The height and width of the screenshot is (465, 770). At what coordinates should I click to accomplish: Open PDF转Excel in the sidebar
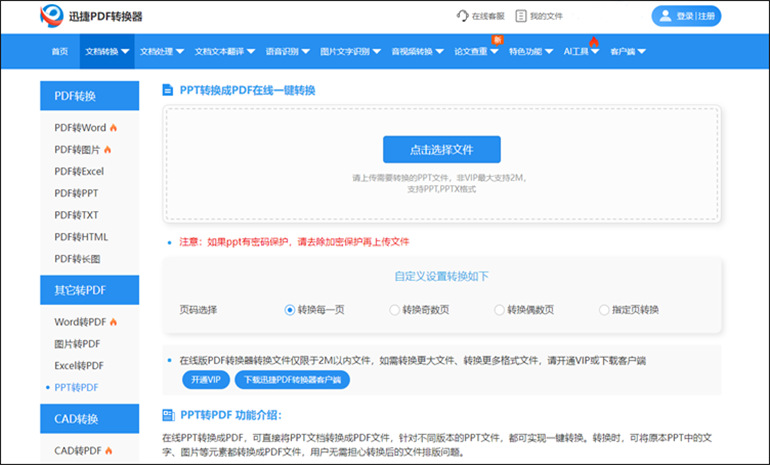79,171
